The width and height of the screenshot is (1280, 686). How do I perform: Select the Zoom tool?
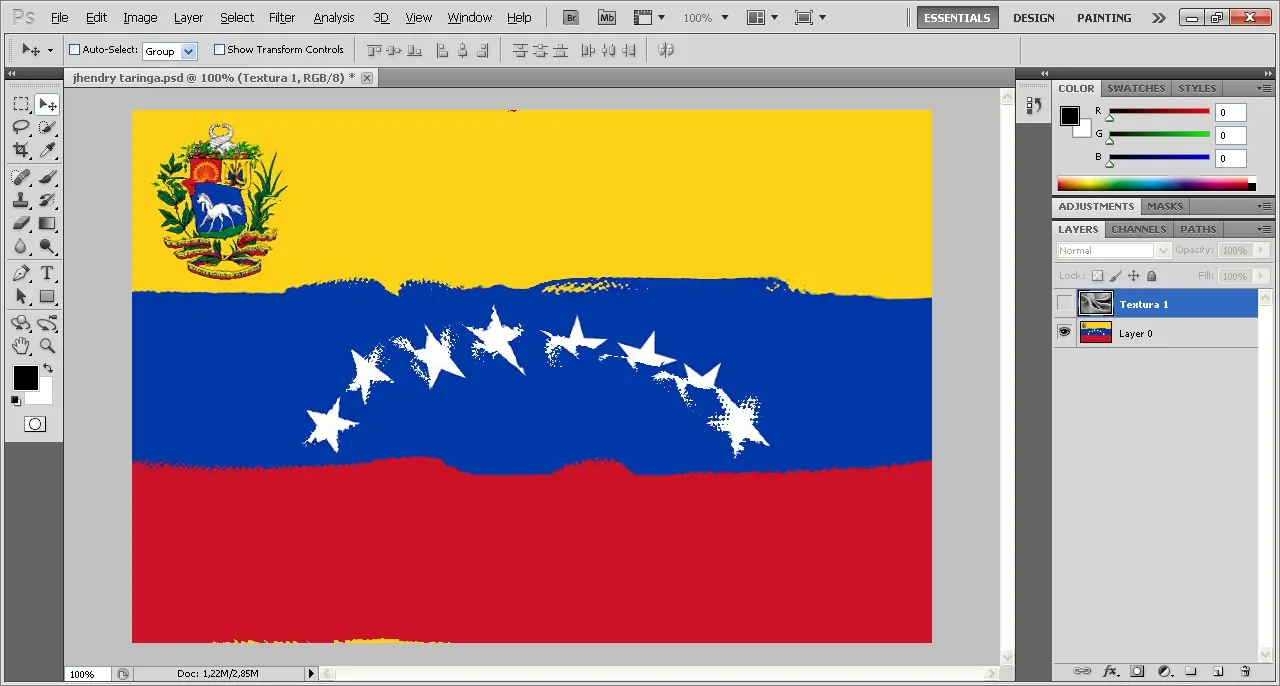pyautogui.click(x=47, y=346)
